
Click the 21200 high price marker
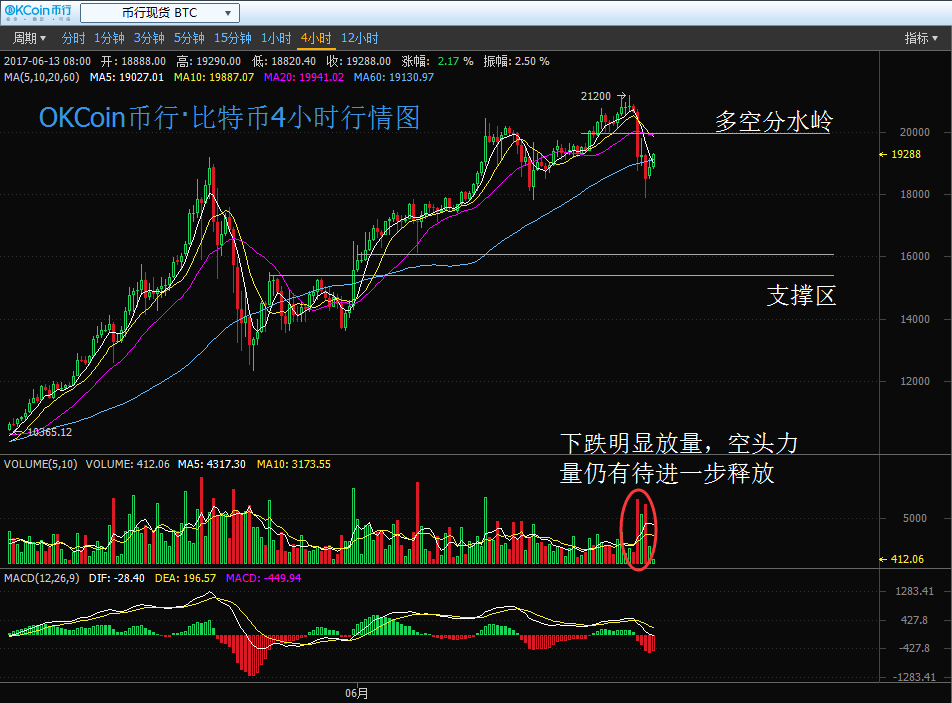pos(596,96)
